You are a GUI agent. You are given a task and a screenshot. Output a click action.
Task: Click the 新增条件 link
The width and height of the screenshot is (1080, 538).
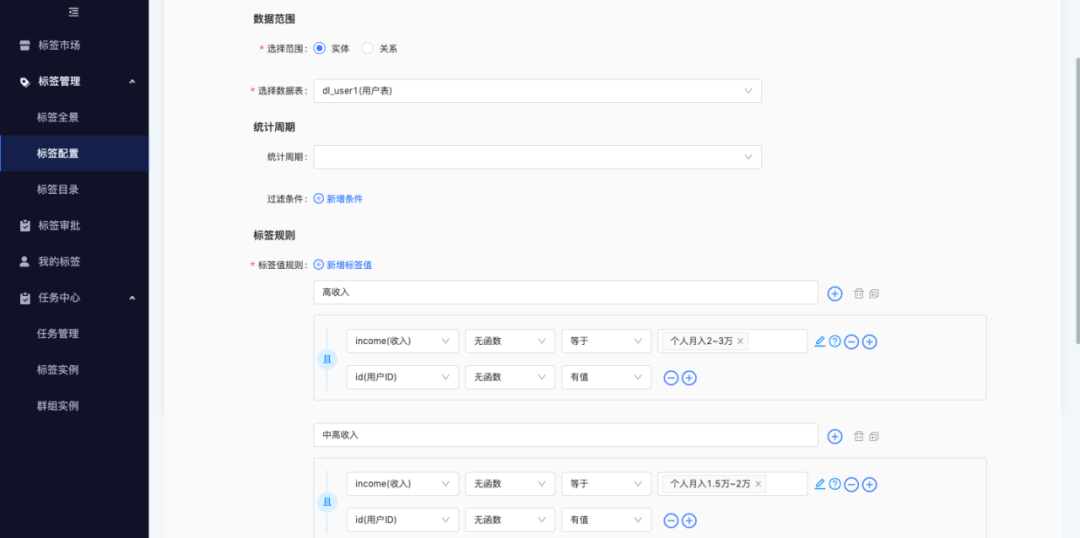pos(338,199)
